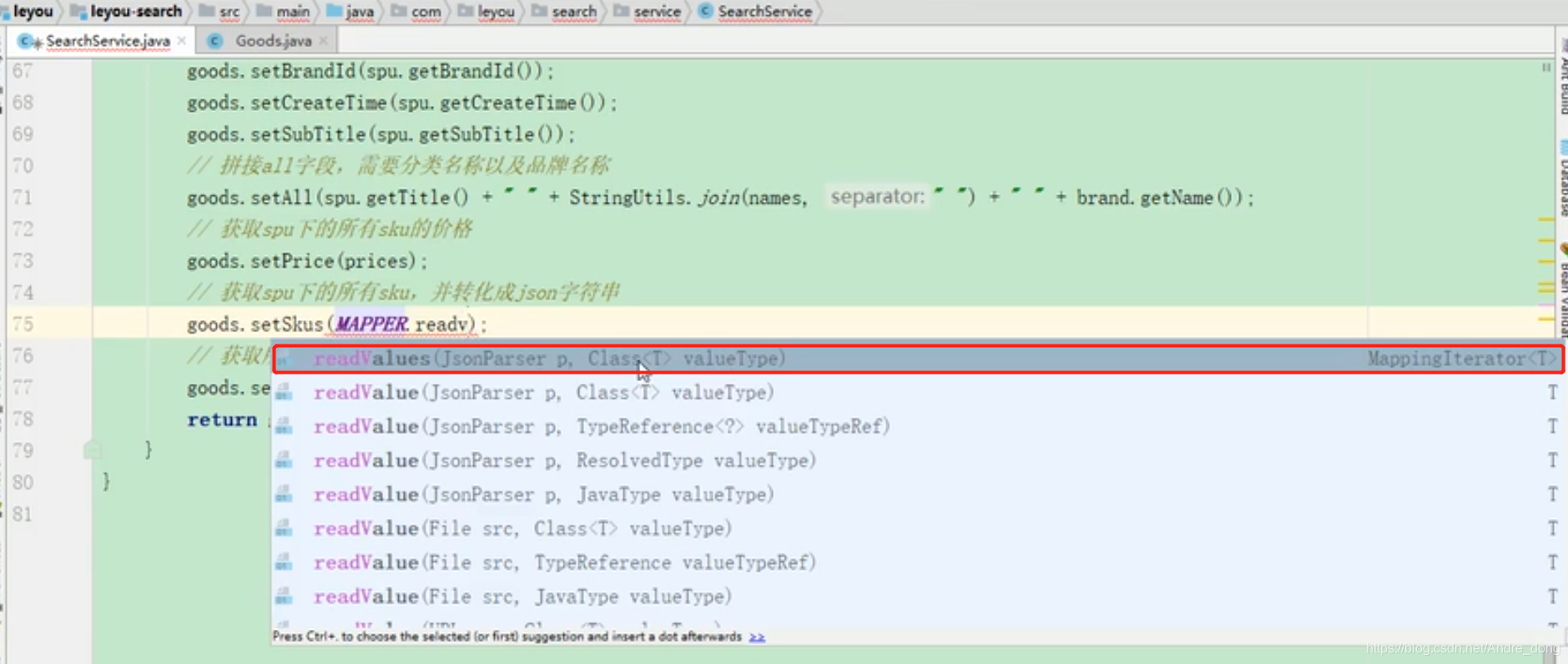1568x664 pixels.
Task: Choose readValue(File src, Class<T> valueType) suggestion
Action: point(918,529)
